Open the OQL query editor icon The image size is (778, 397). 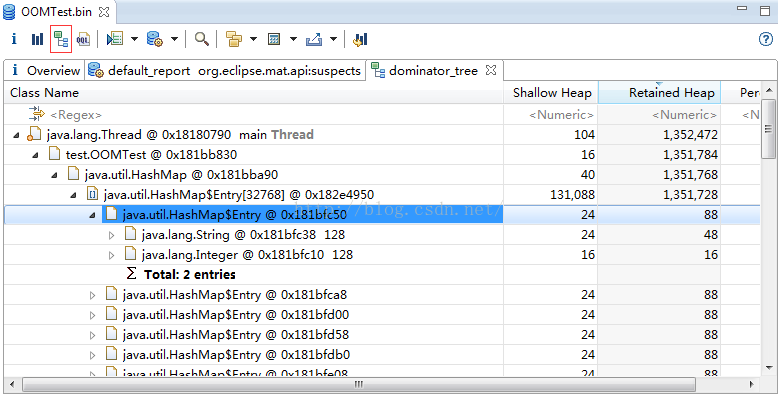coord(83,39)
